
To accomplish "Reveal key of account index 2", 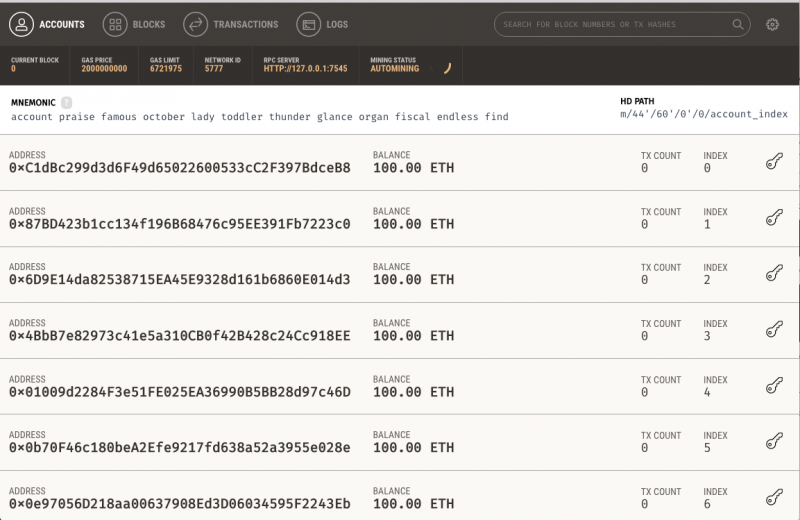I will [x=773, y=273].
